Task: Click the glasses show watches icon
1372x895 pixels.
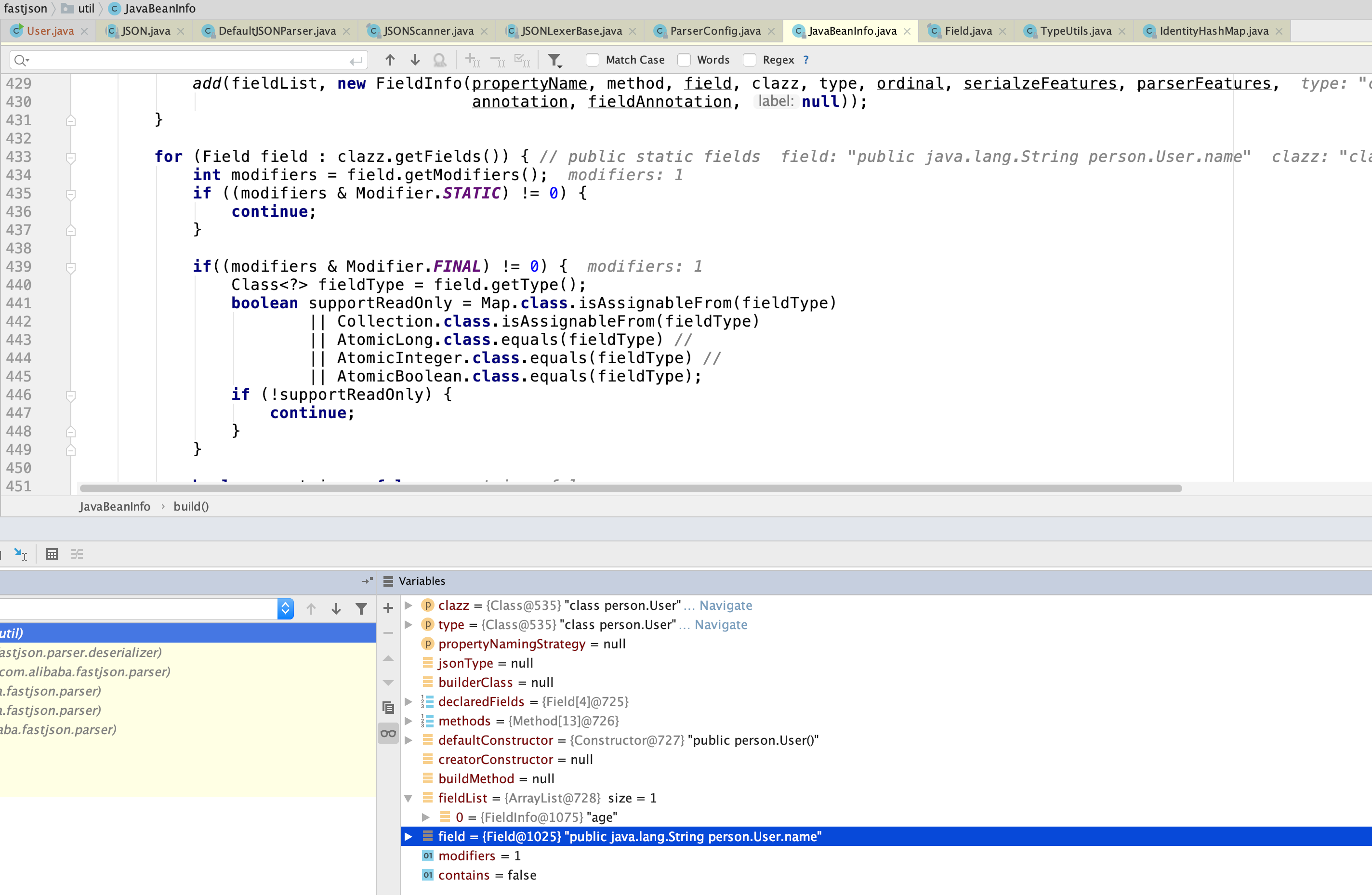Action: (388, 733)
